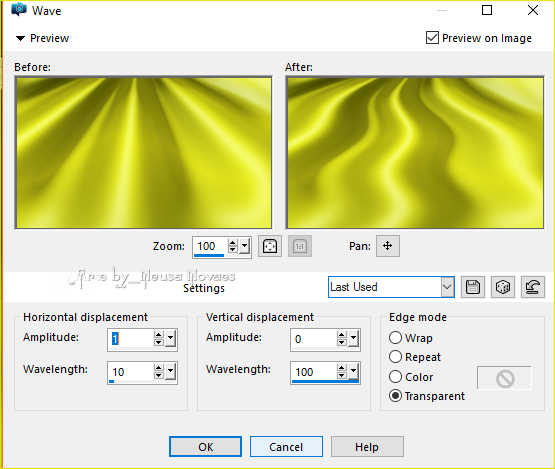Click the Cancel button

pyautogui.click(x=286, y=447)
